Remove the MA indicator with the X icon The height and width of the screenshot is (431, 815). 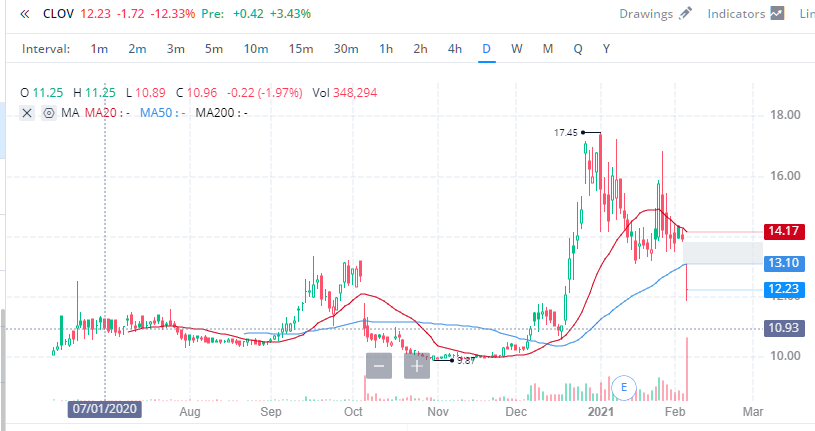27,113
